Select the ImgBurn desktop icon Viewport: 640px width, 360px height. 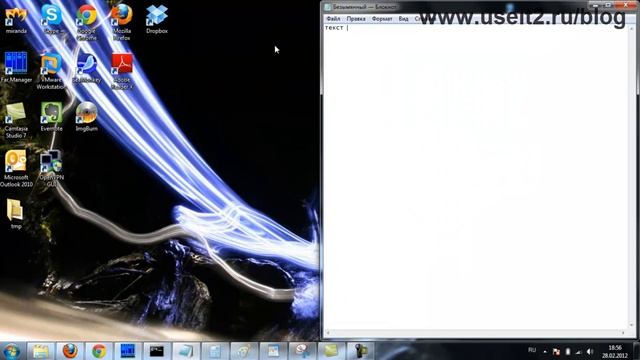[x=87, y=117]
